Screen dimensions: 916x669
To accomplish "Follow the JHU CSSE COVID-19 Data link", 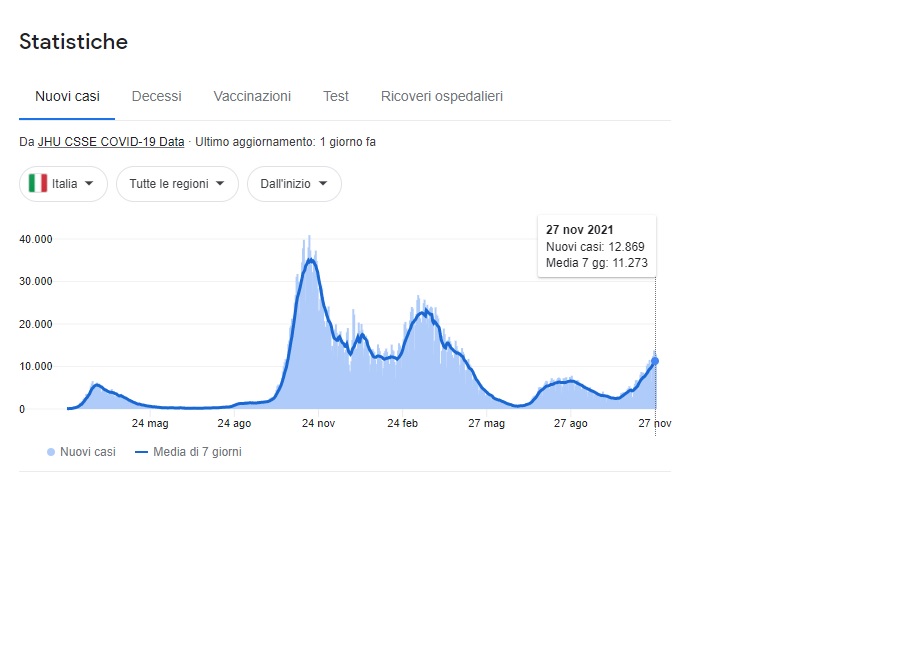I will coord(111,142).
